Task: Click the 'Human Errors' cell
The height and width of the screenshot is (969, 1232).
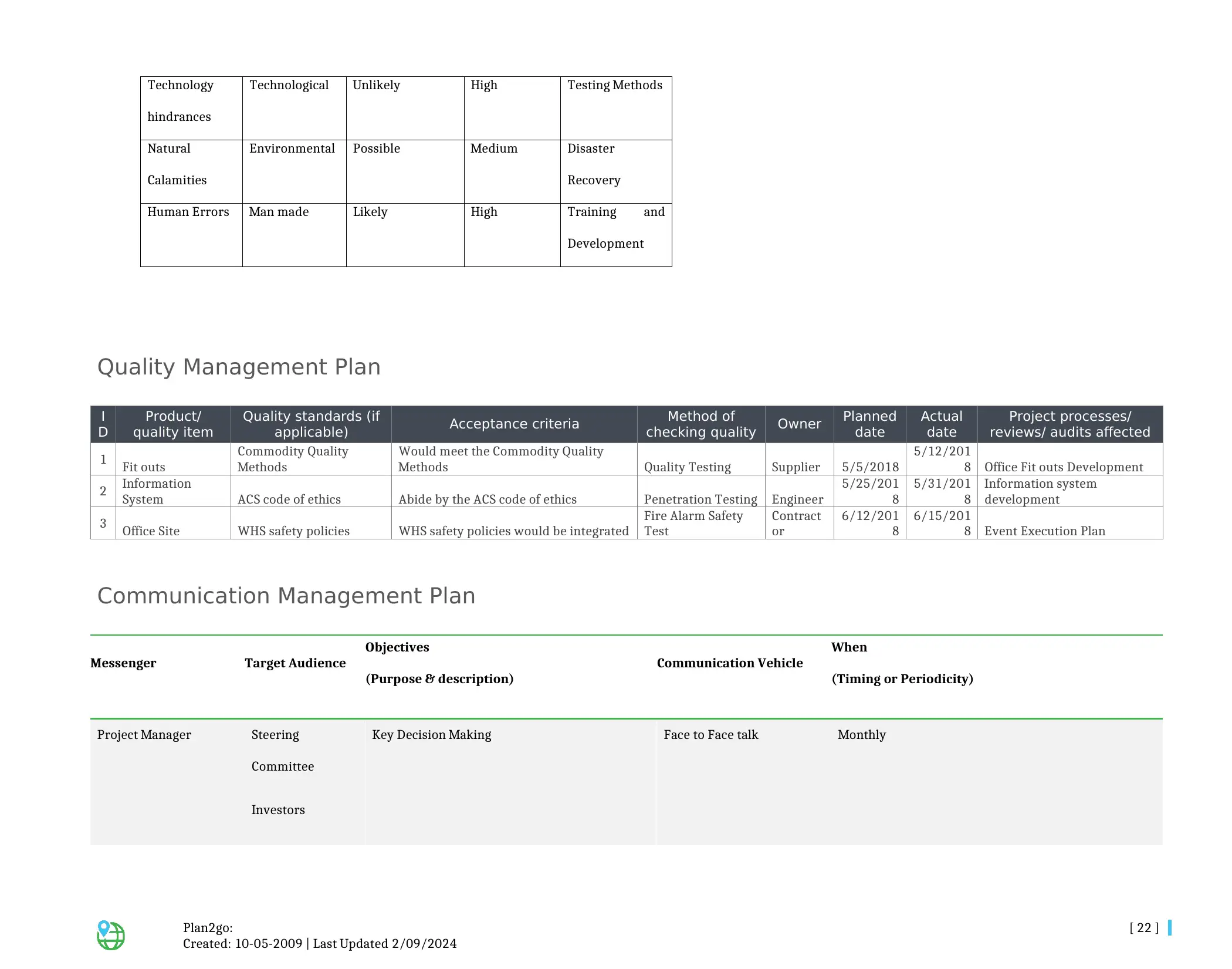Action: pos(191,235)
